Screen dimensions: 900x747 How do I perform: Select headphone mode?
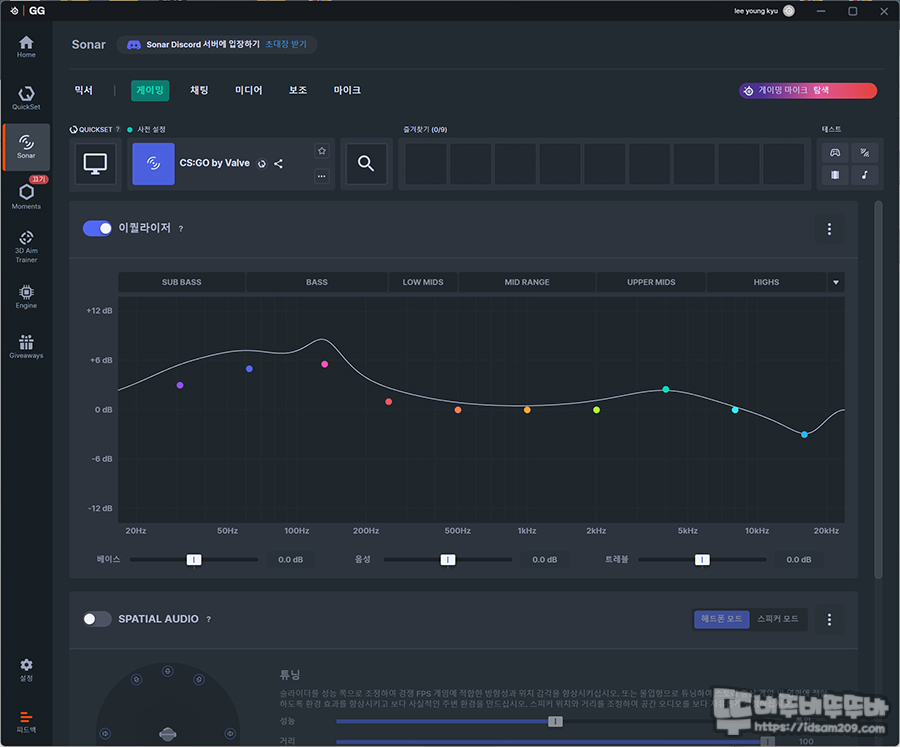tap(721, 619)
